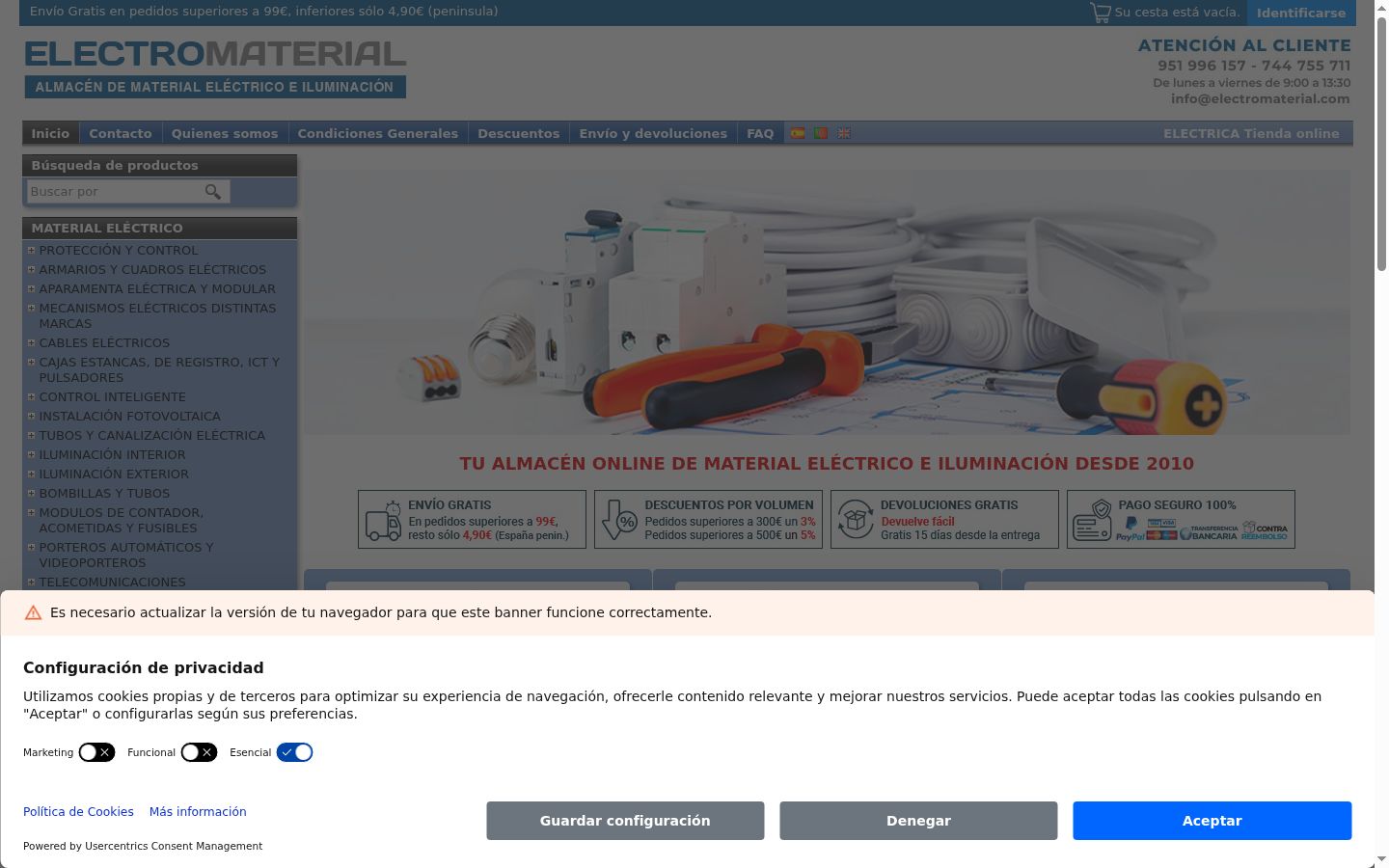Click the Transferencia Bancaria logo
Screen dimensions: 1389x868
pyautogui.click(x=1209, y=531)
